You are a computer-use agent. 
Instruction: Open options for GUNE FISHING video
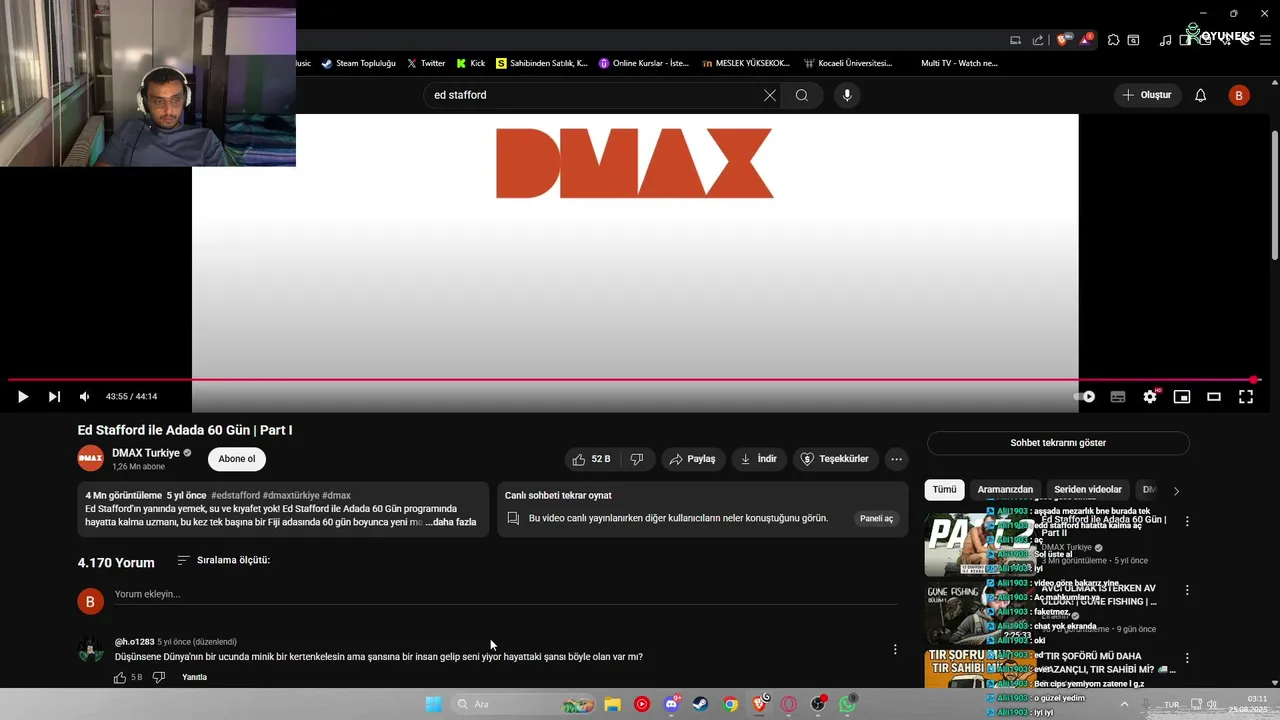[x=1187, y=590]
